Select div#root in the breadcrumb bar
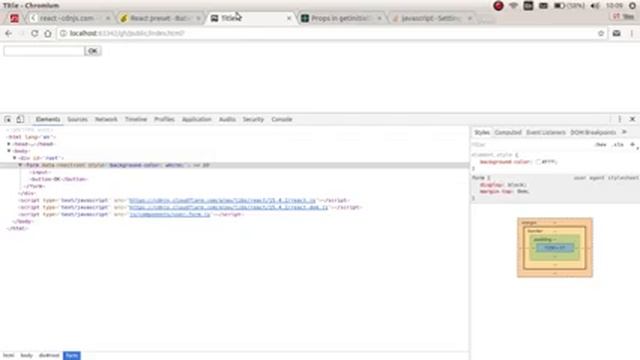640x360 pixels. pyautogui.click(x=49, y=356)
